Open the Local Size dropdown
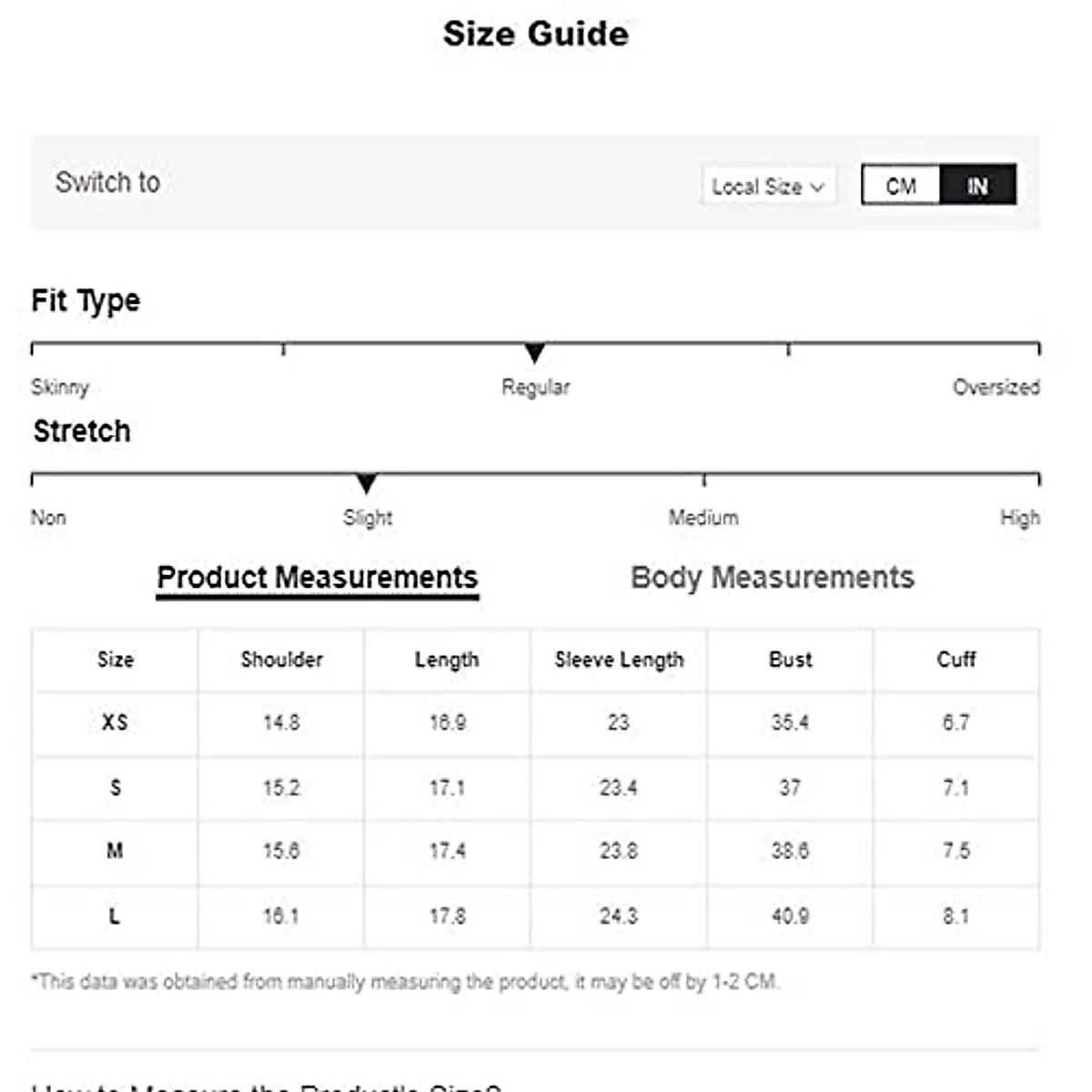Viewport: 1092px width, 1092px height. [x=767, y=187]
